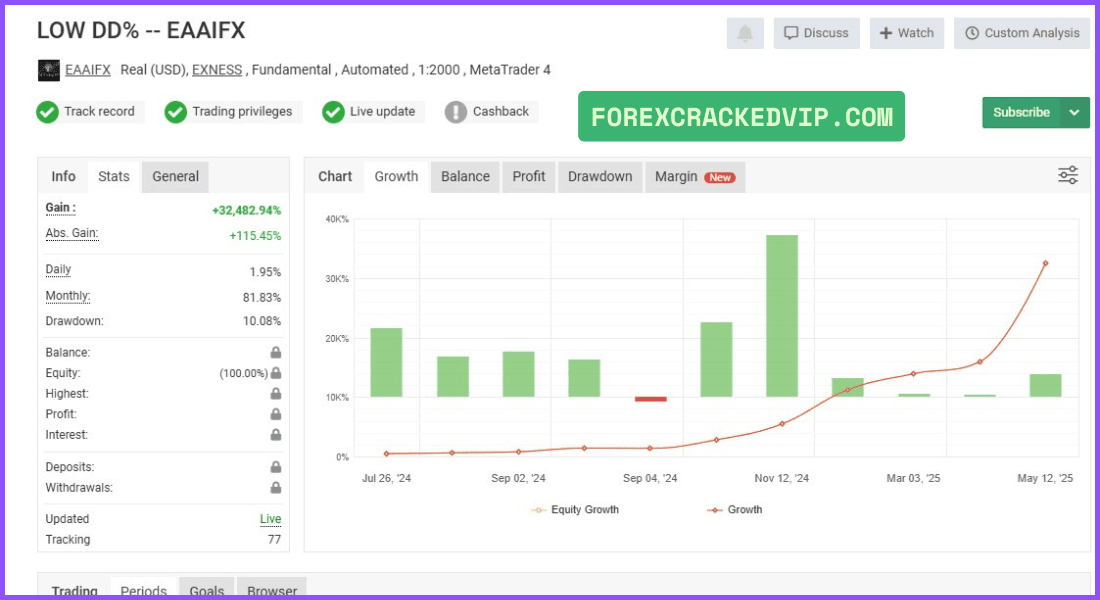Click the Trading privileges checkmark badge
1100x600 pixels.
[175, 112]
